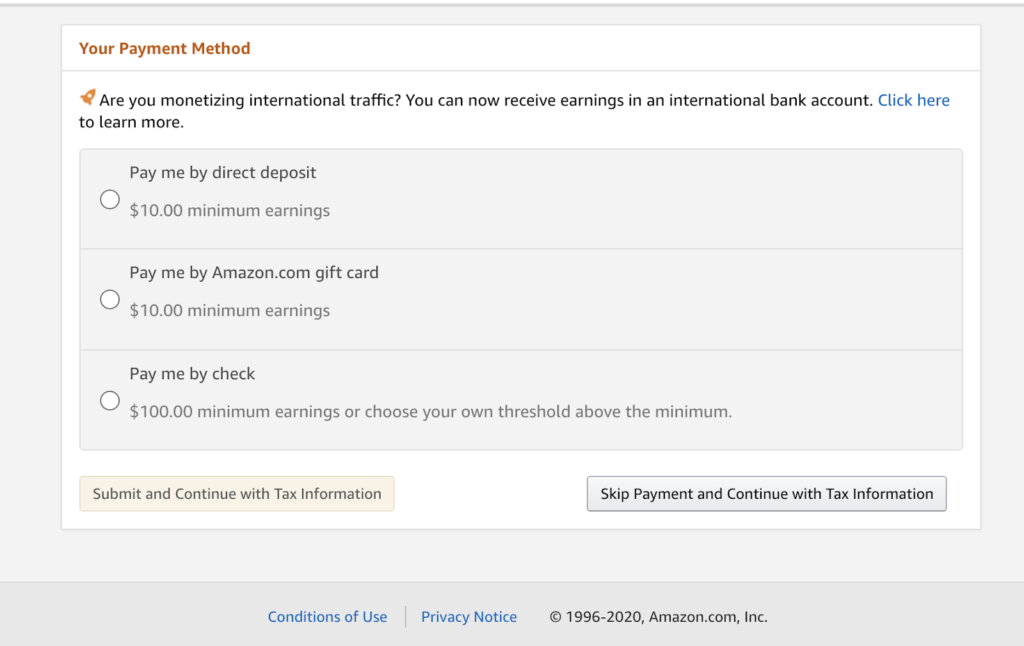The height and width of the screenshot is (646, 1024).
Task: Click the Pay me by check label
Action: pyautogui.click(x=192, y=373)
